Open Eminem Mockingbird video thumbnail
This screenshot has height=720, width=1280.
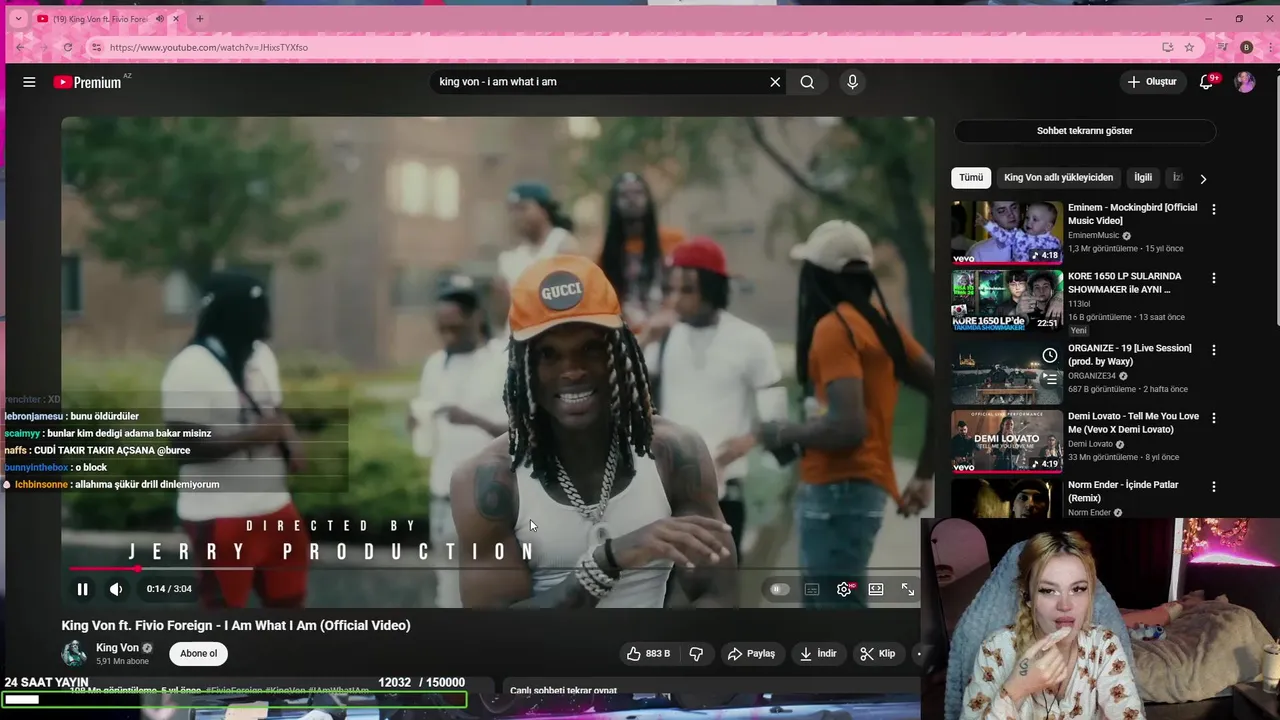point(1007,232)
